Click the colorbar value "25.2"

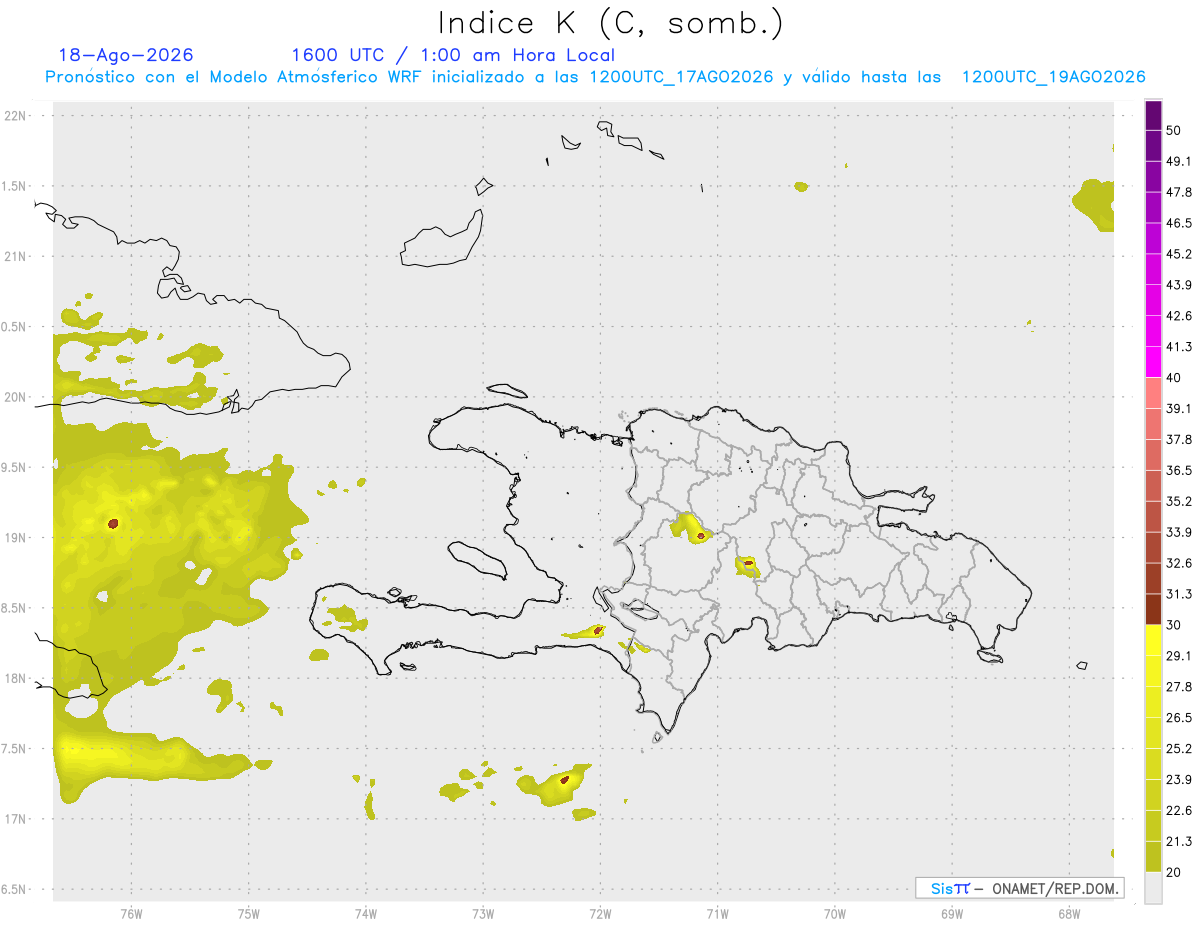(1179, 749)
